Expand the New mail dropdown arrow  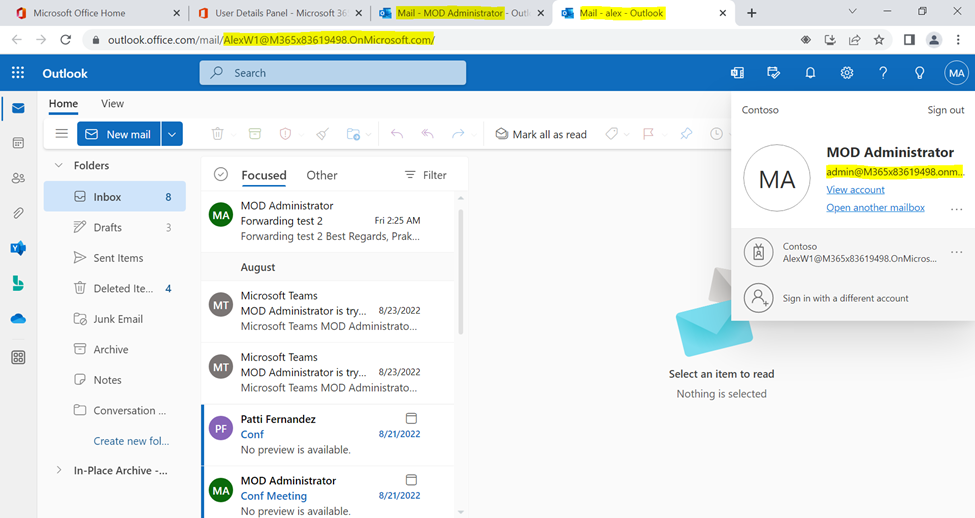(172, 134)
